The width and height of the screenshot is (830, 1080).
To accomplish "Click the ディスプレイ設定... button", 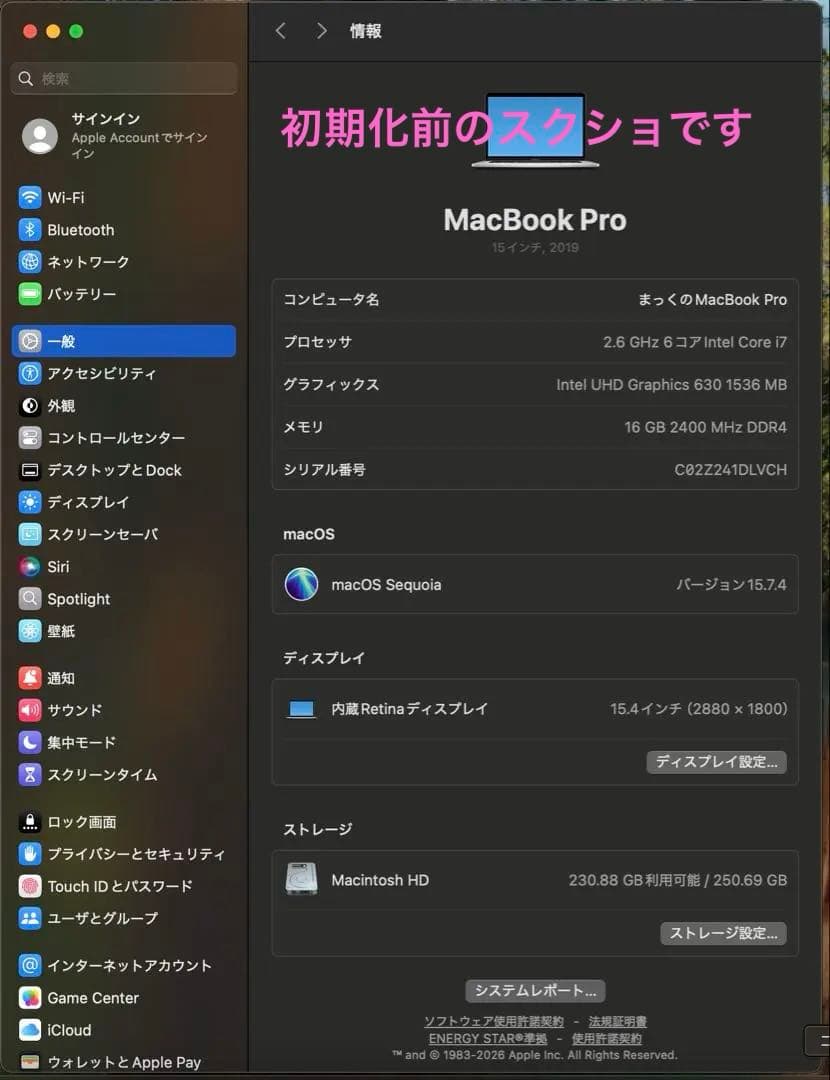I will (716, 762).
